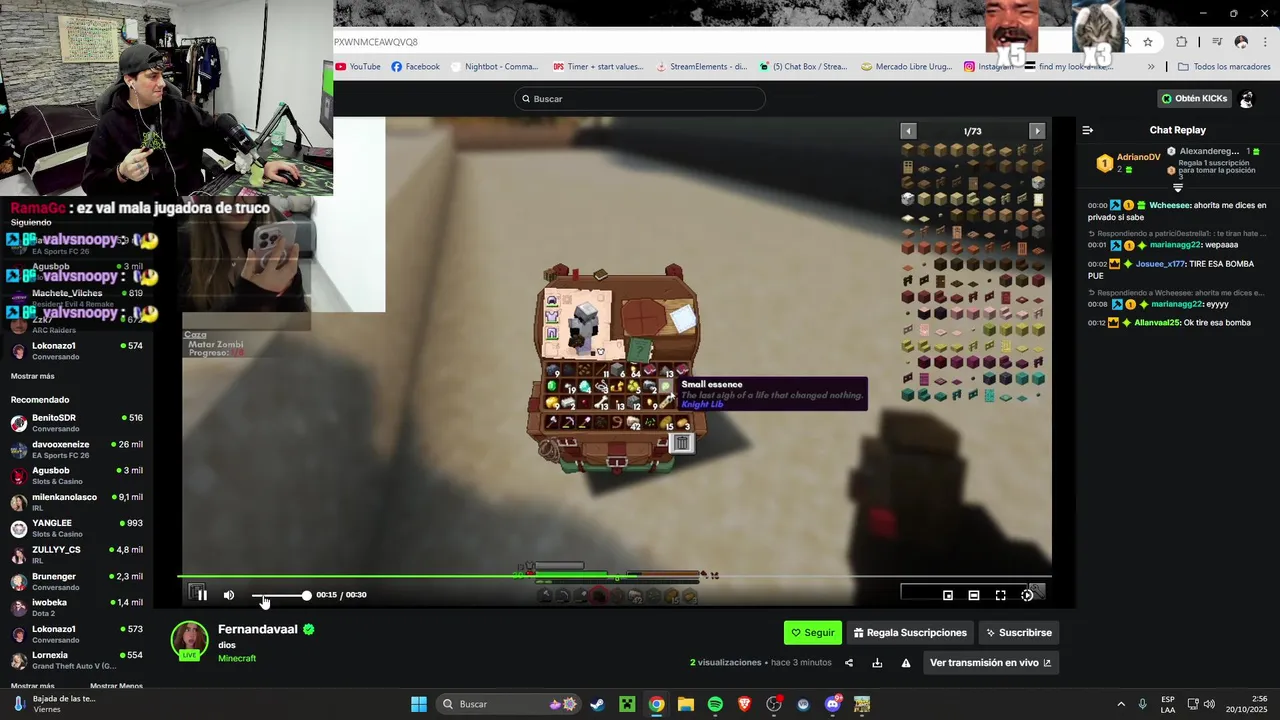
Task: Toggle theater mode icon
Action: point(974,595)
